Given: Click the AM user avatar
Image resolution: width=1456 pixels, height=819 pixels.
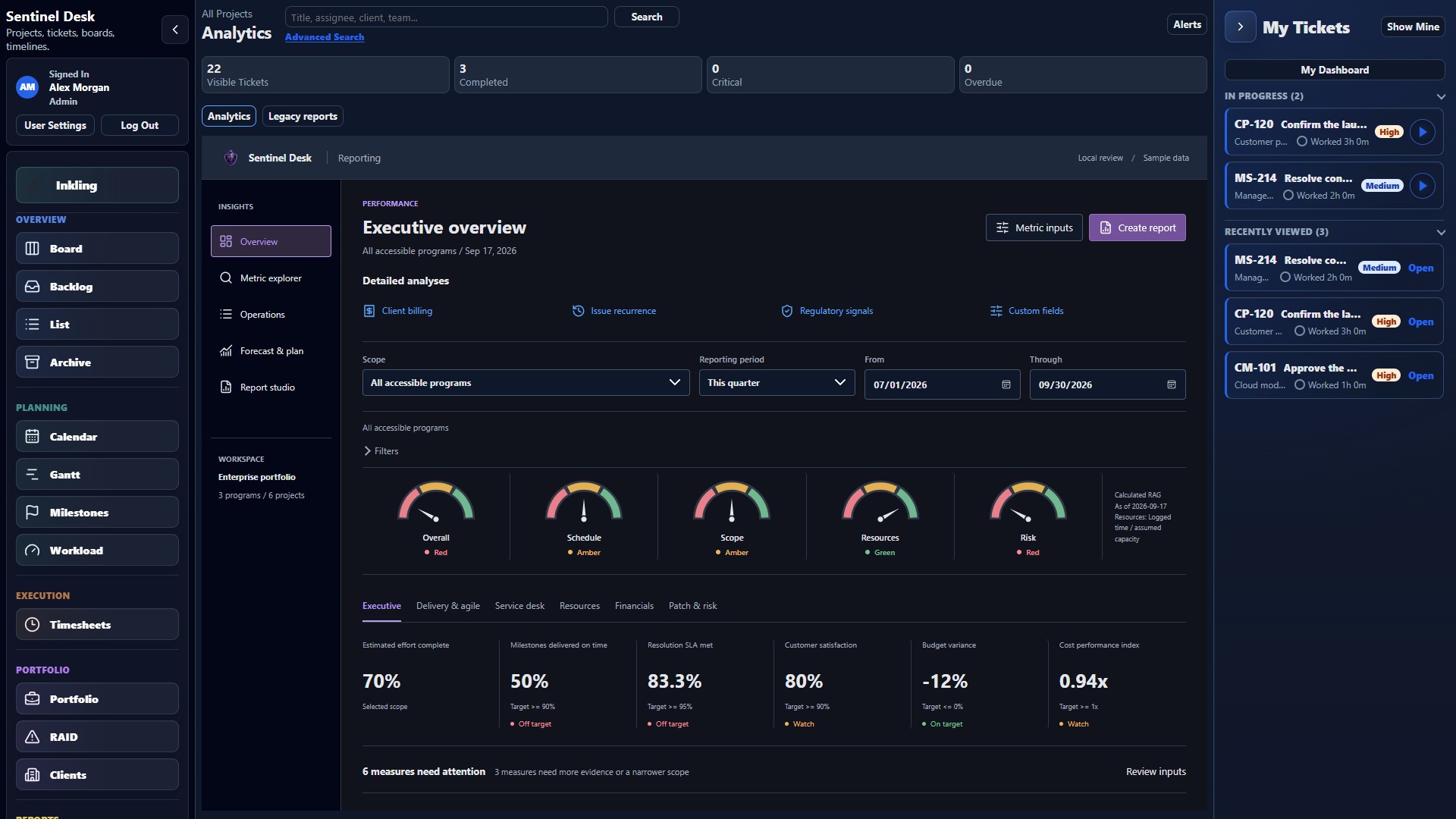Looking at the screenshot, I should coord(27,87).
